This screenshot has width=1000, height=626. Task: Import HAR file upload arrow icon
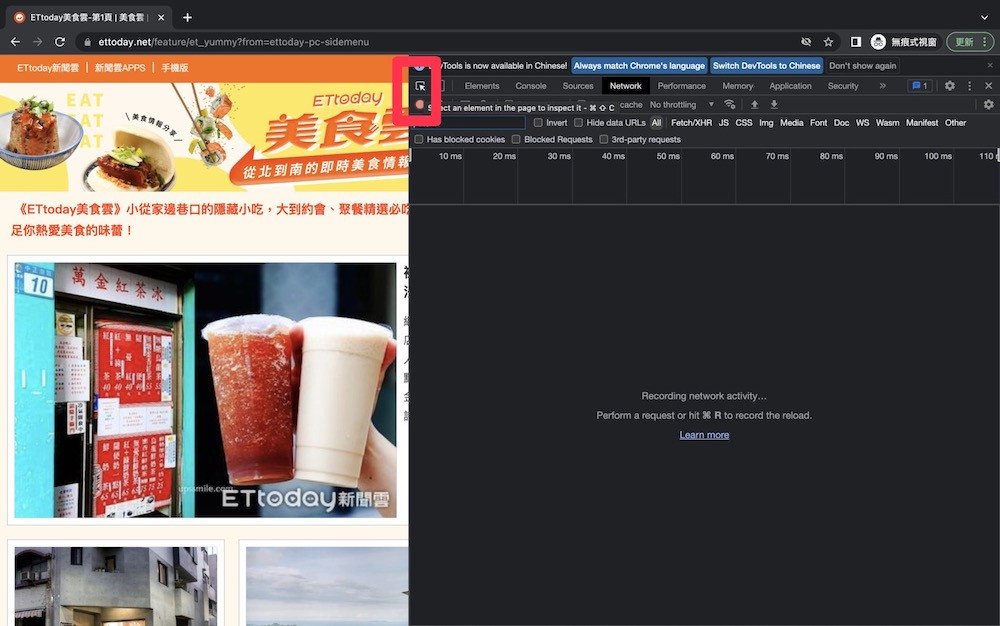click(x=754, y=105)
